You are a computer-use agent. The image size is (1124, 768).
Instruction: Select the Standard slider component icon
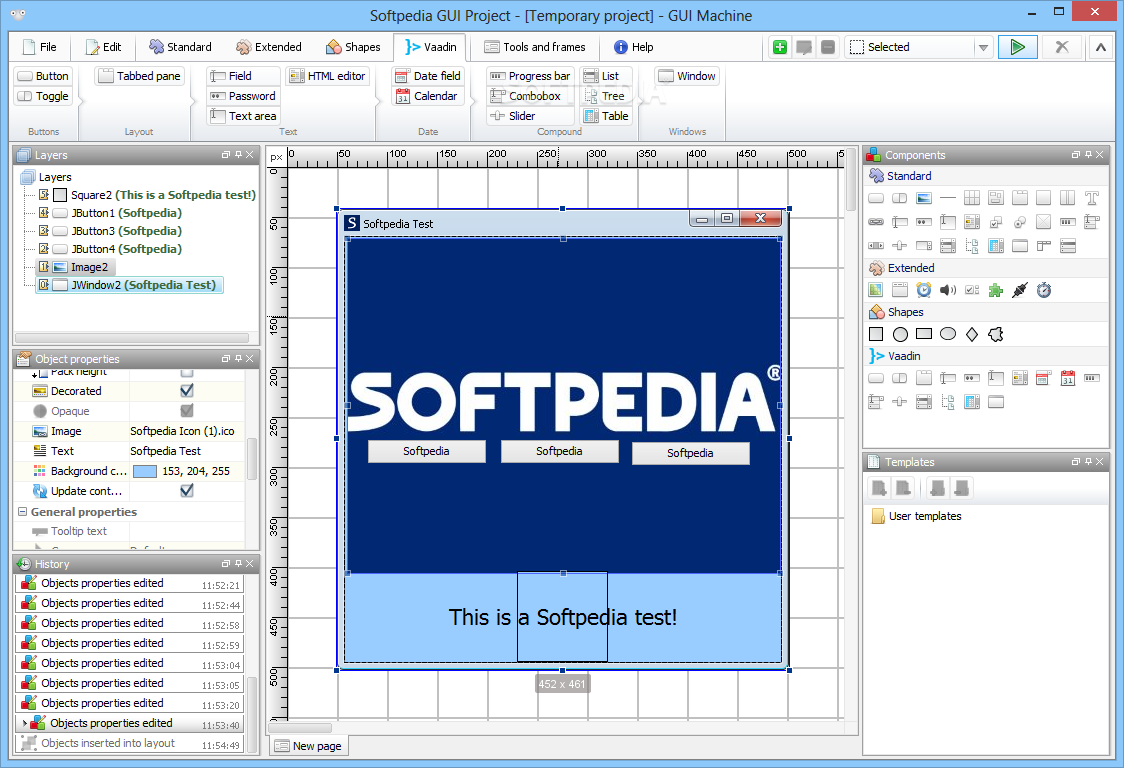click(900, 246)
